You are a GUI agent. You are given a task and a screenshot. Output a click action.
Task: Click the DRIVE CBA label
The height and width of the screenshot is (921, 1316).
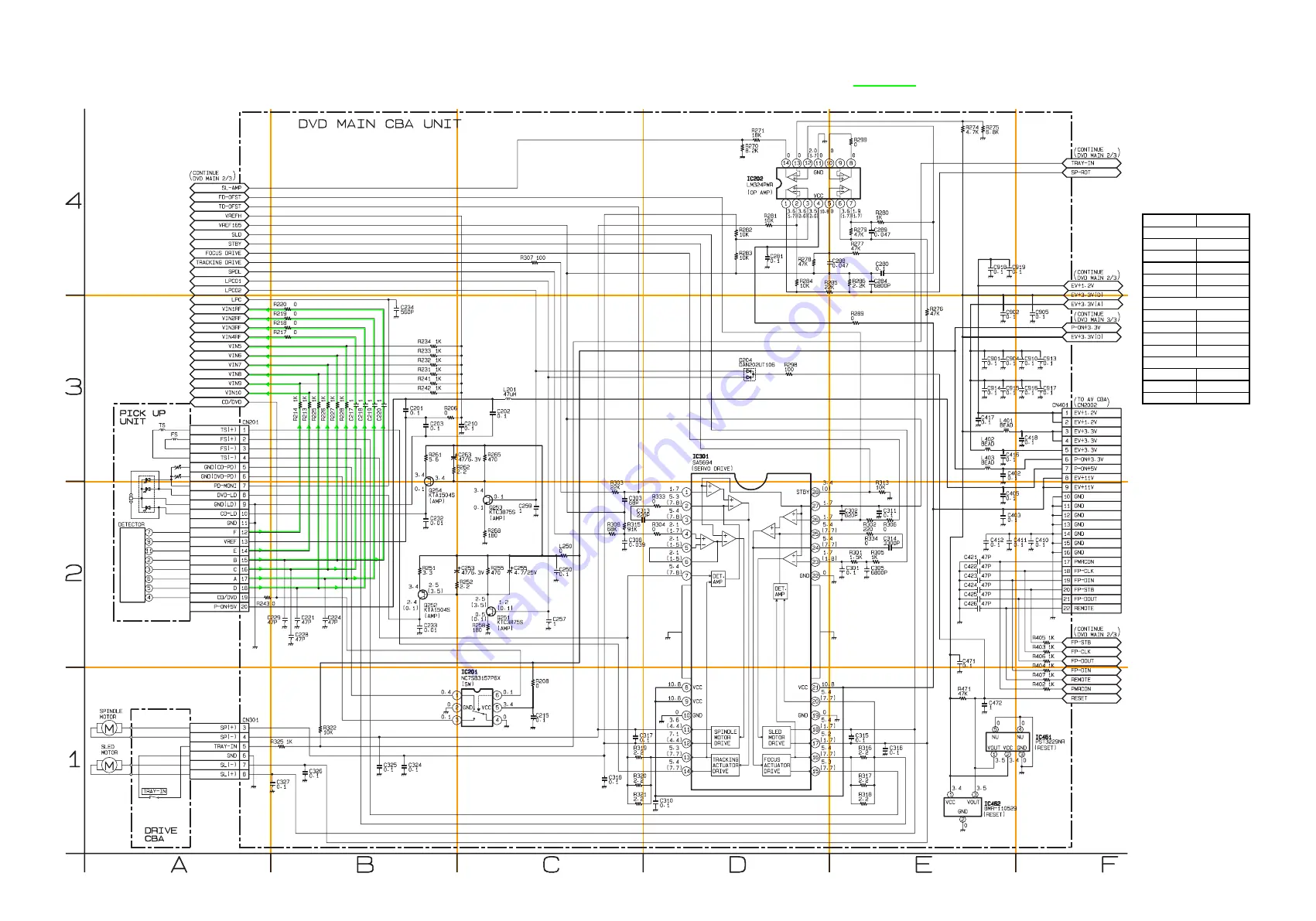tap(160, 834)
